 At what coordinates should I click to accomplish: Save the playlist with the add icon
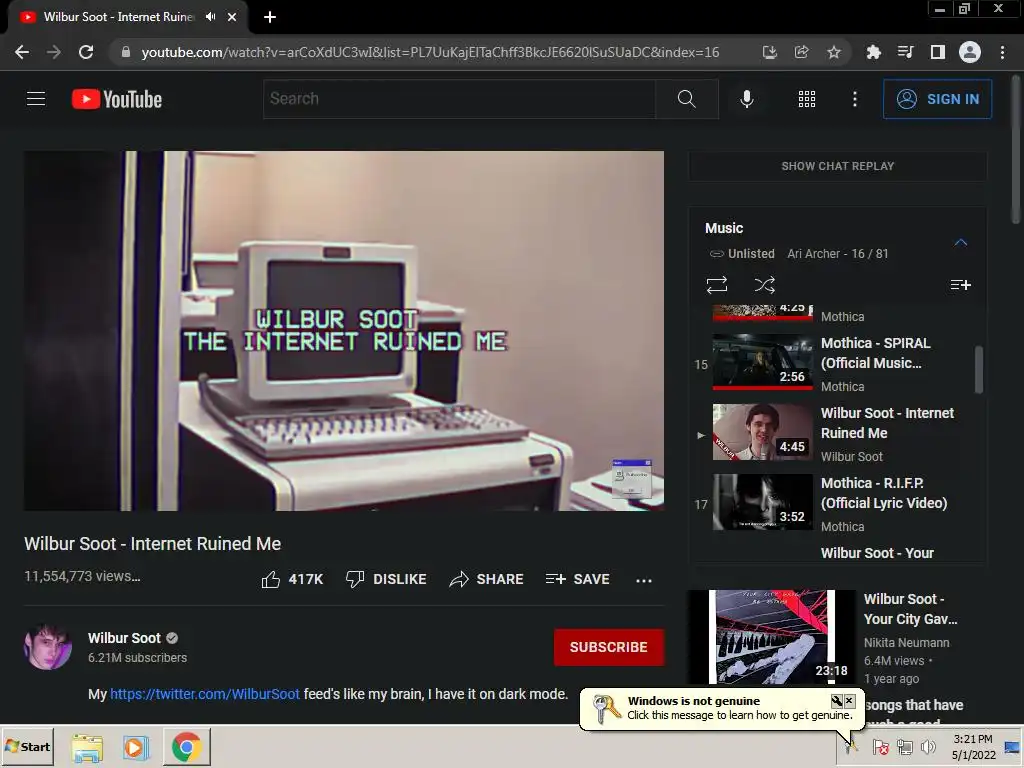(x=960, y=285)
